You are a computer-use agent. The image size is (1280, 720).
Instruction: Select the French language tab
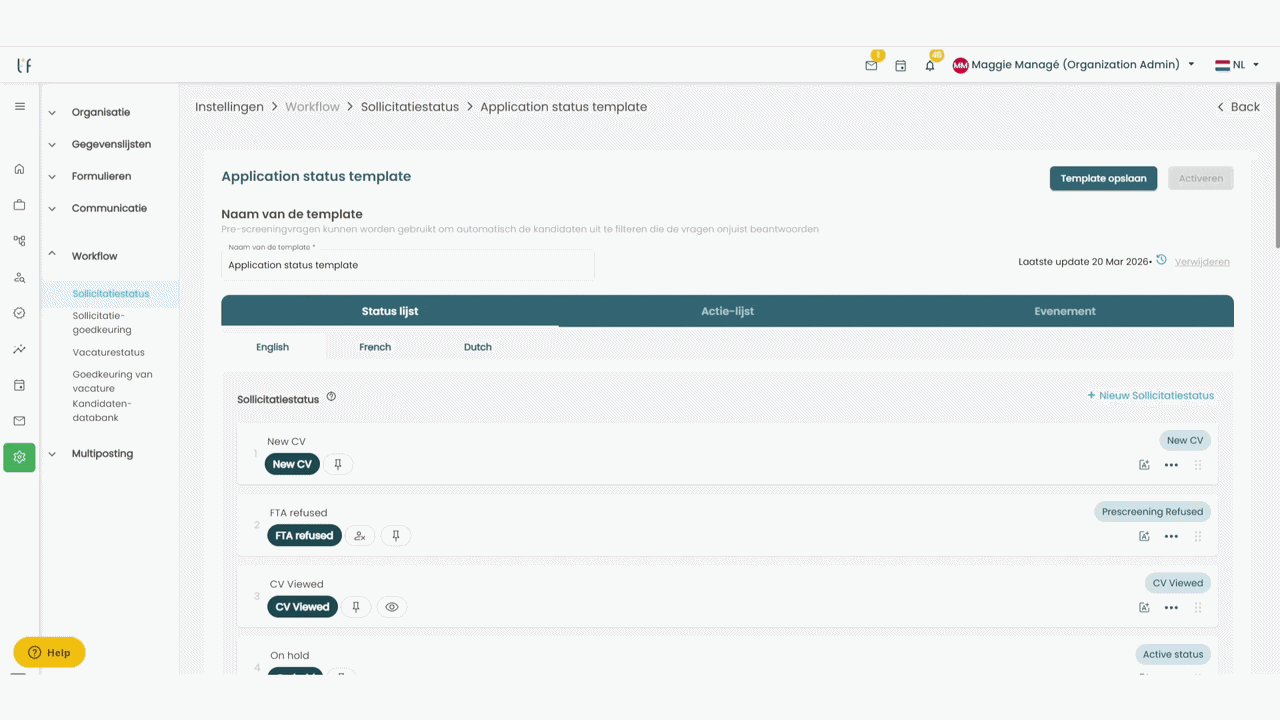tap(375, 347)
